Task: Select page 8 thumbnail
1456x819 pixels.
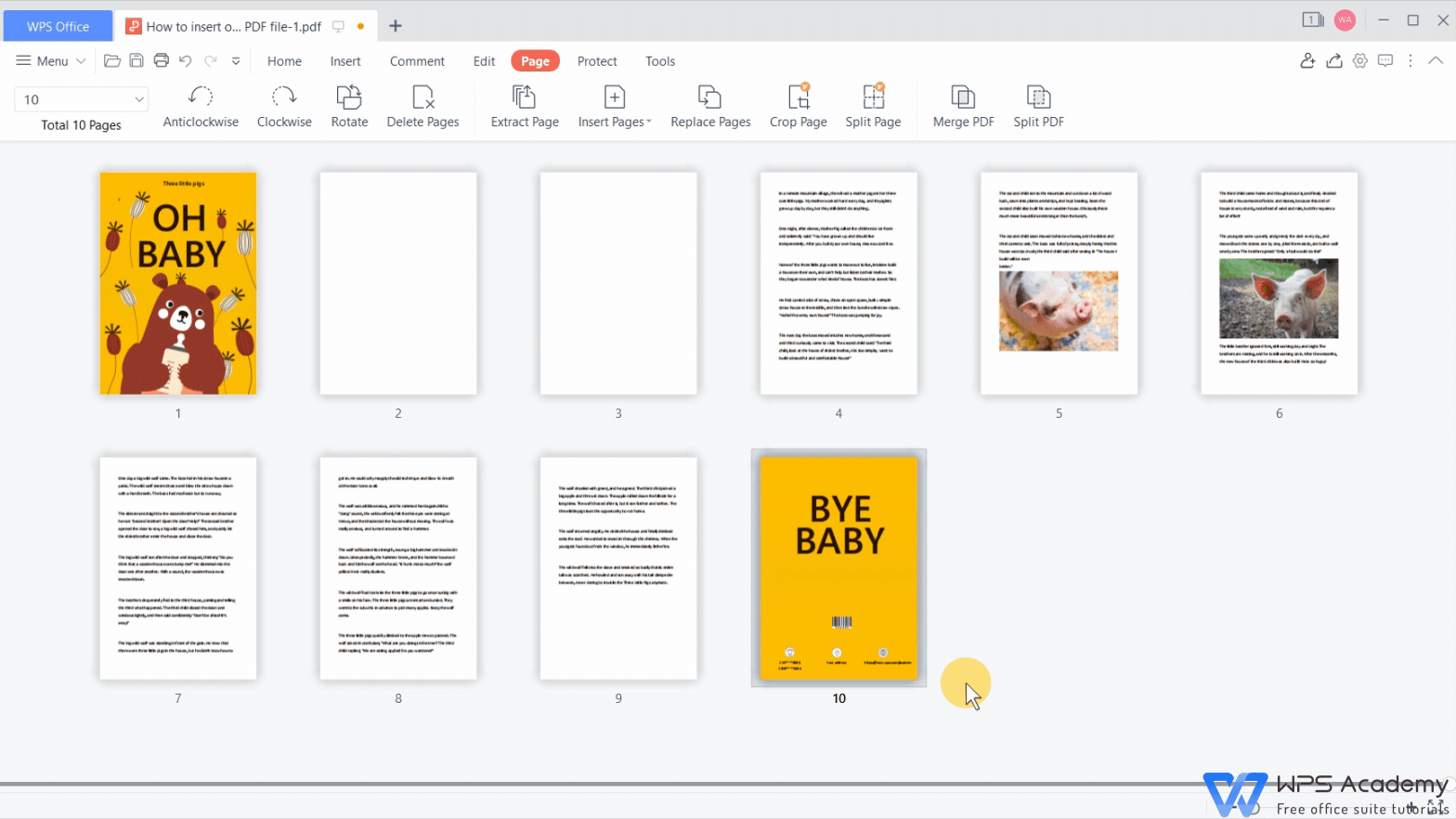Action: tap(398, 568)
